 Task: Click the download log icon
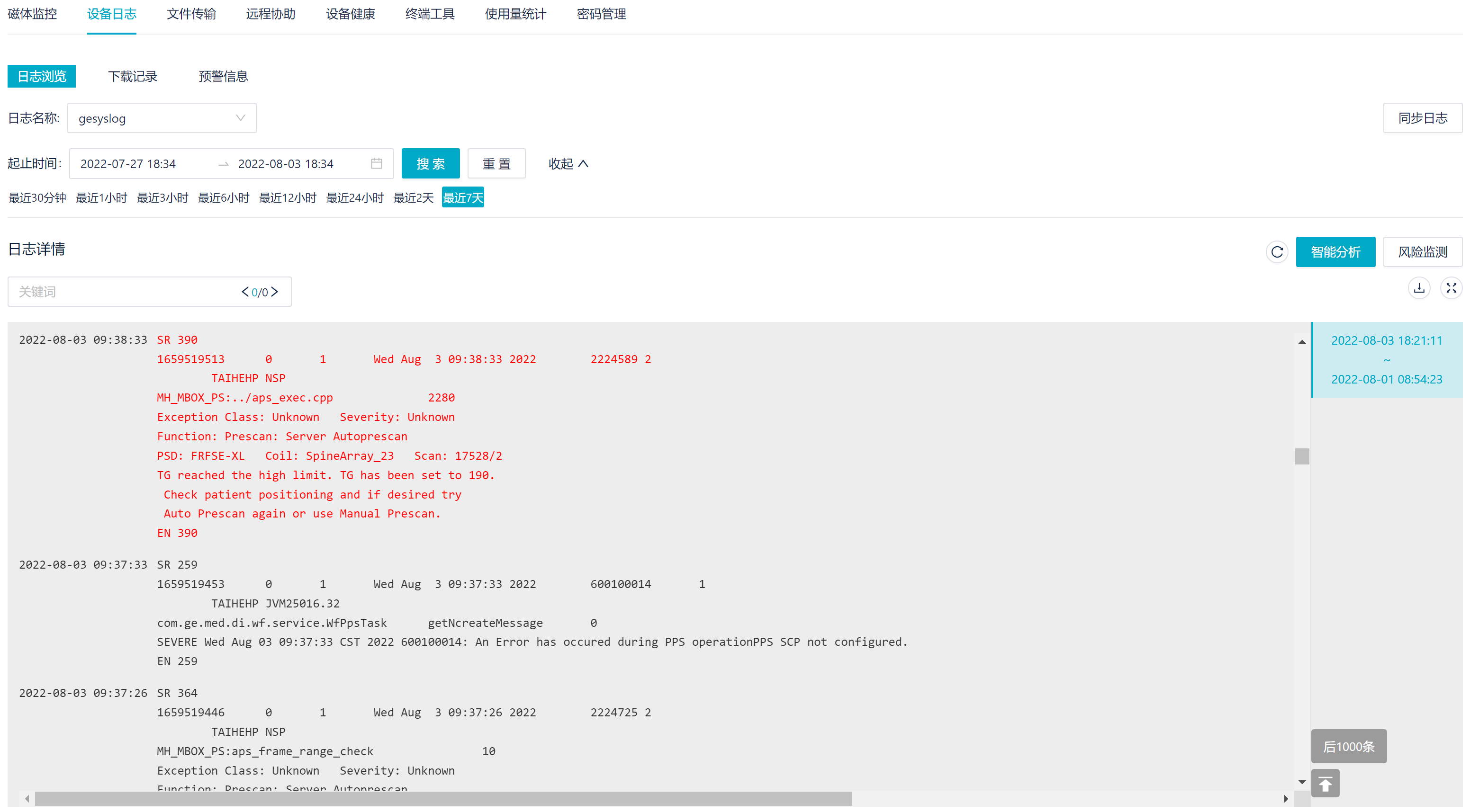tap(1419, 288)
